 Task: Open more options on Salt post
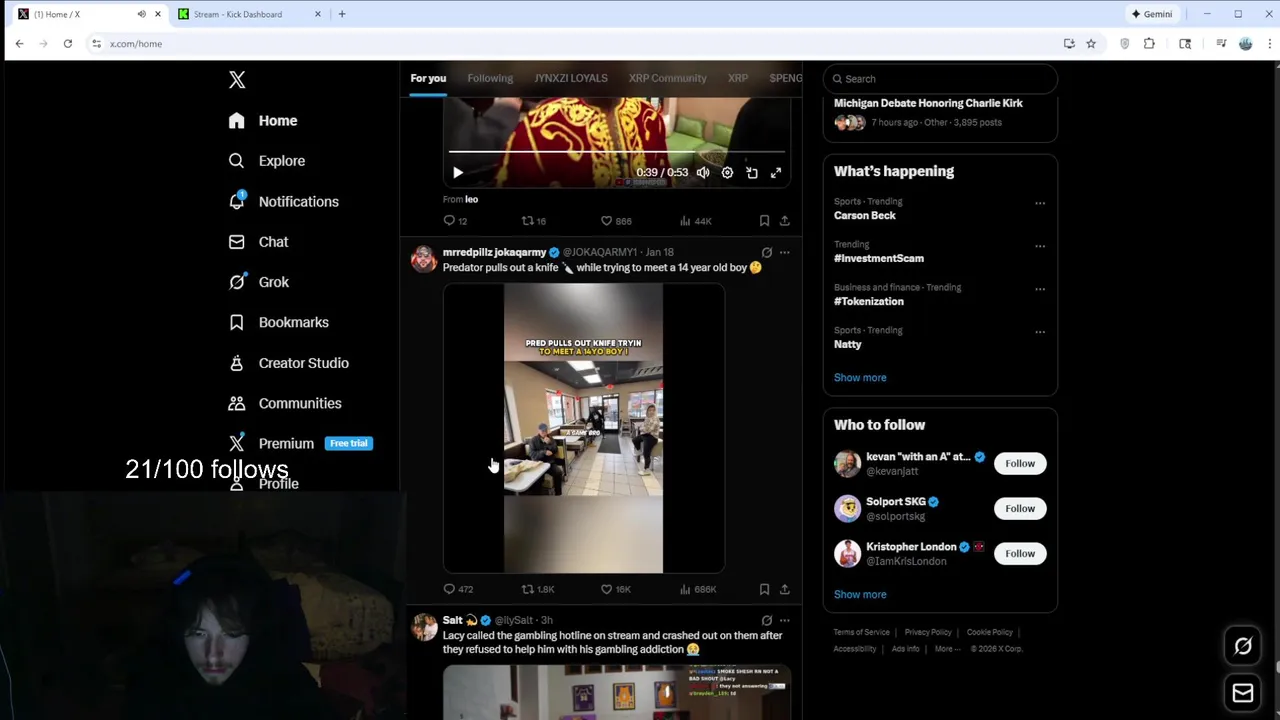click(x=785, y=621)
